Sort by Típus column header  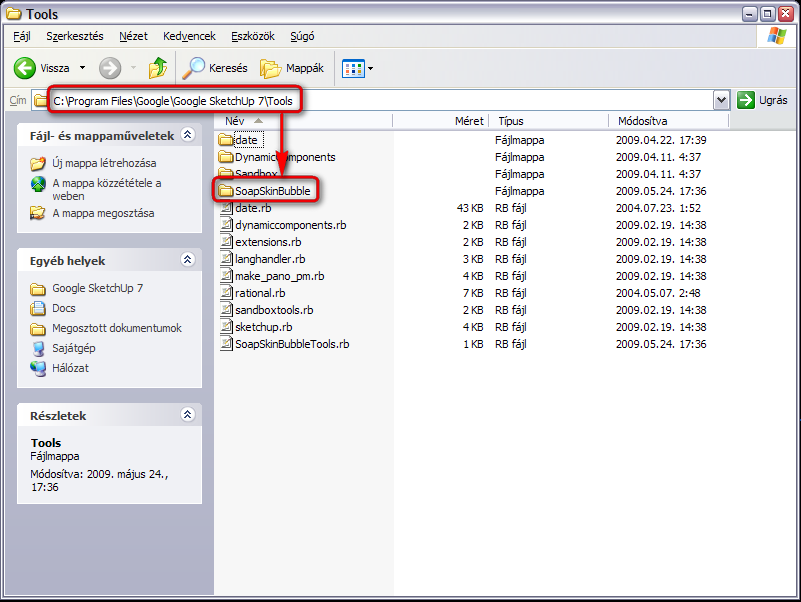[549, 121]
